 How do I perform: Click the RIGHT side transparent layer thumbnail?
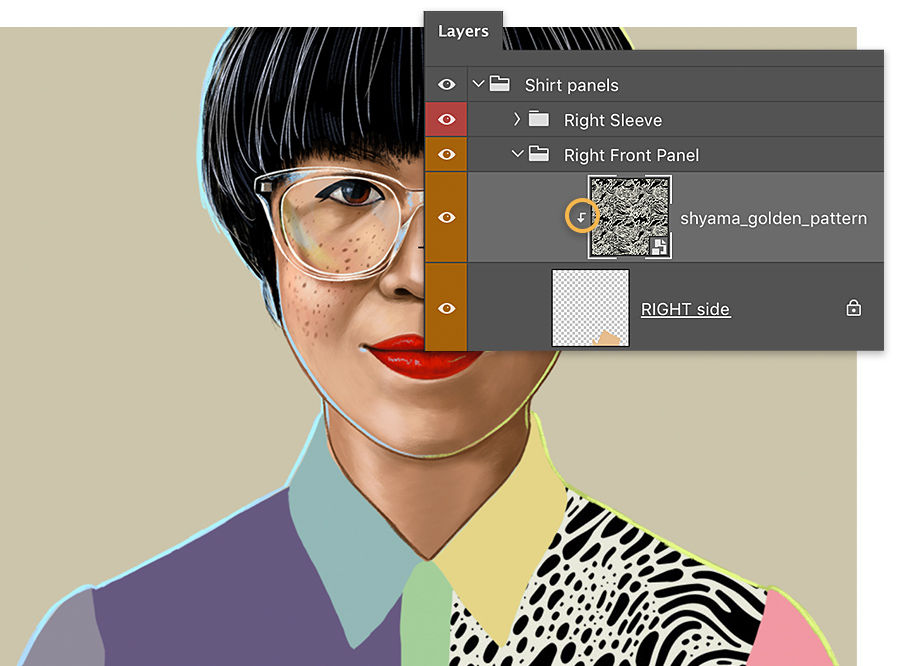[x=590, y=309]
